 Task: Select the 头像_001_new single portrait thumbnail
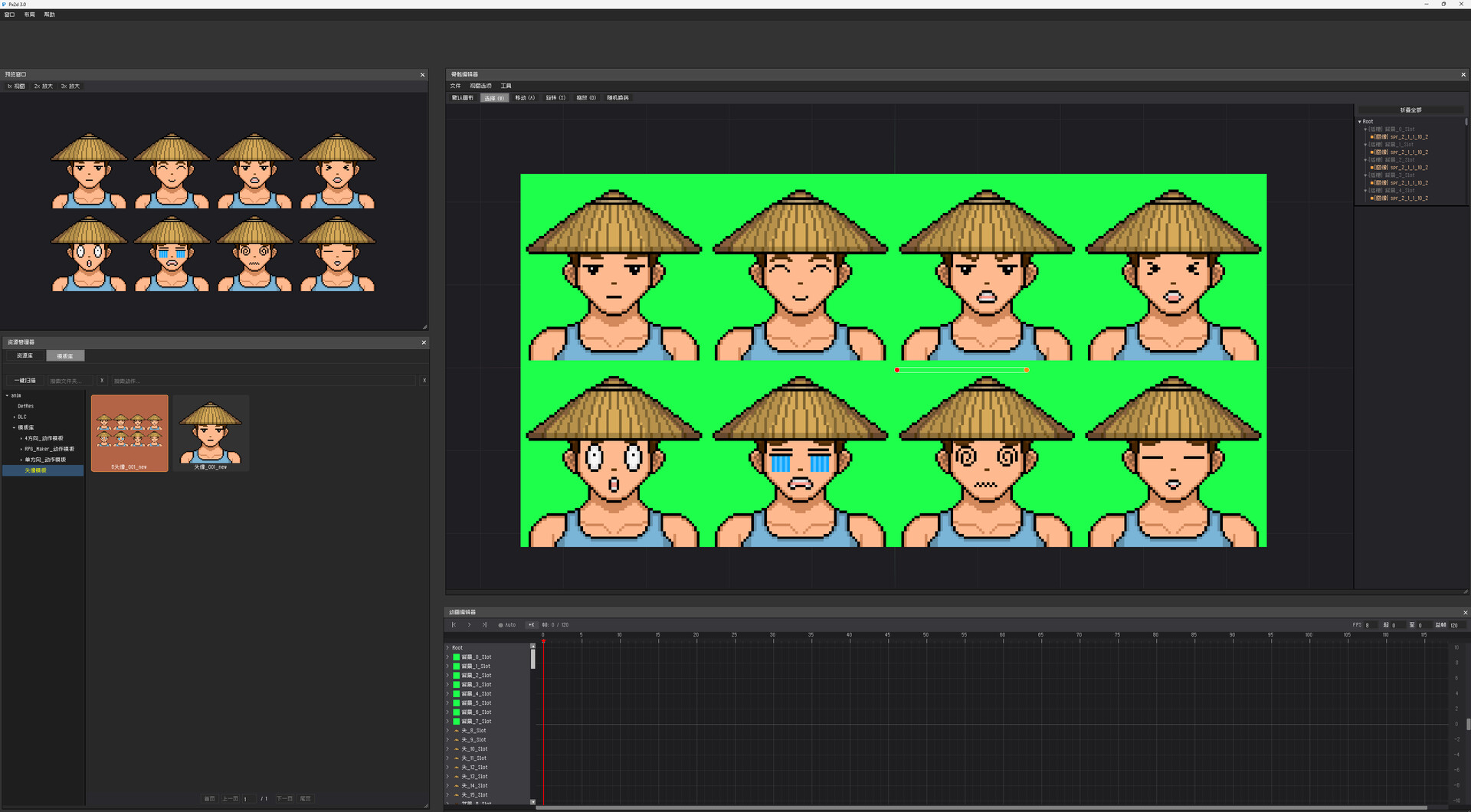tap(211, 434)
